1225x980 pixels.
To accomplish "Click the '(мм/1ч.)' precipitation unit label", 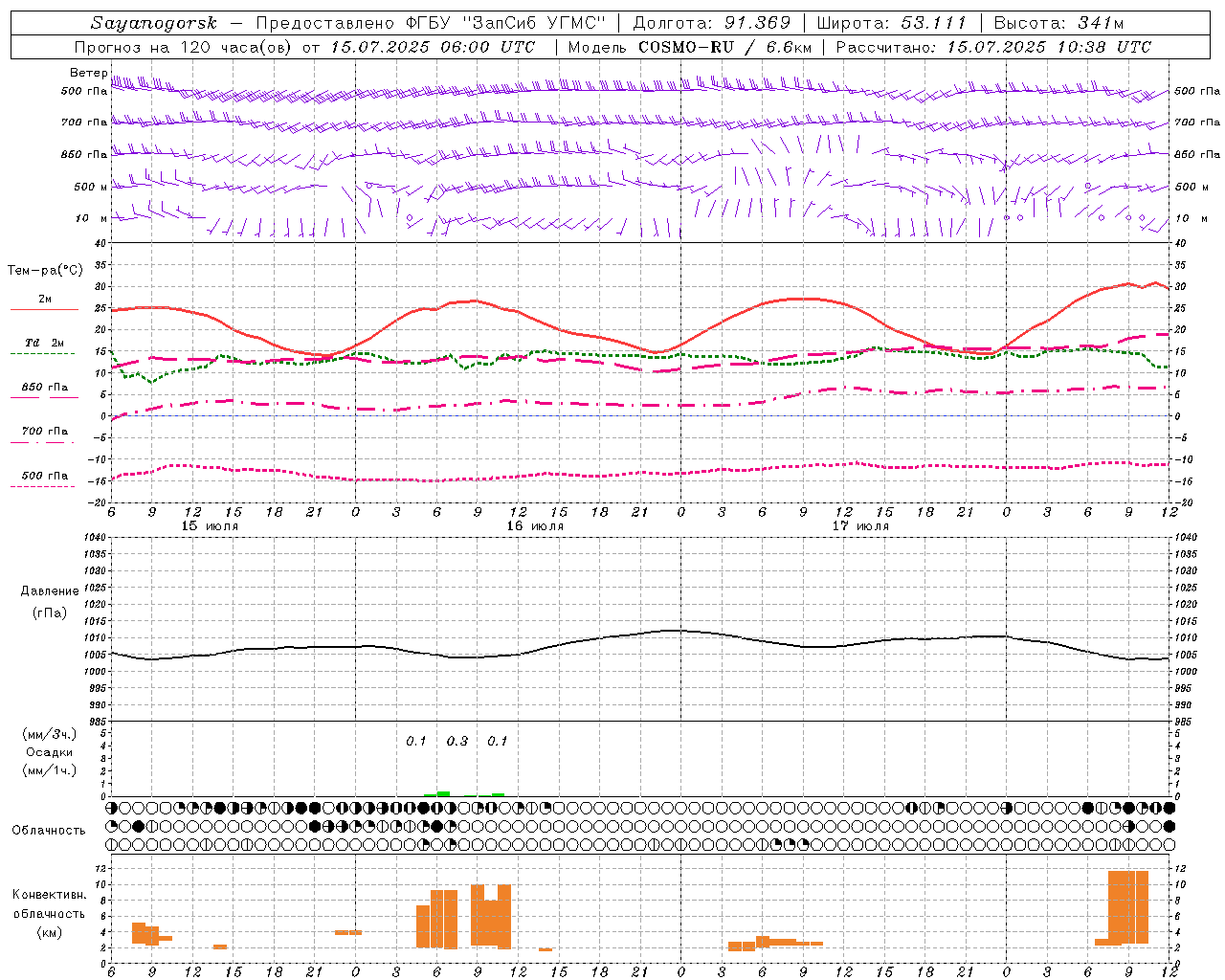I will (50, 769).
